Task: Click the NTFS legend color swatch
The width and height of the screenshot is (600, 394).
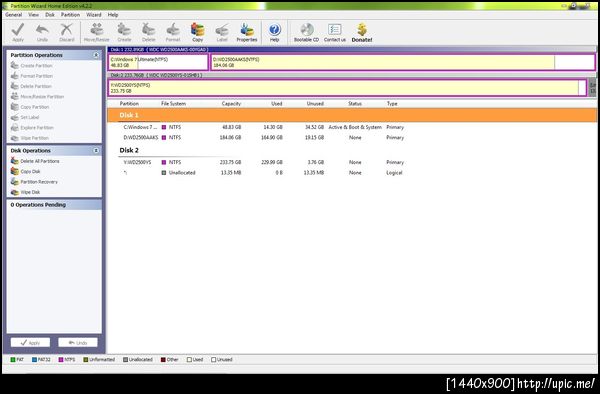Action: point(61,360)
